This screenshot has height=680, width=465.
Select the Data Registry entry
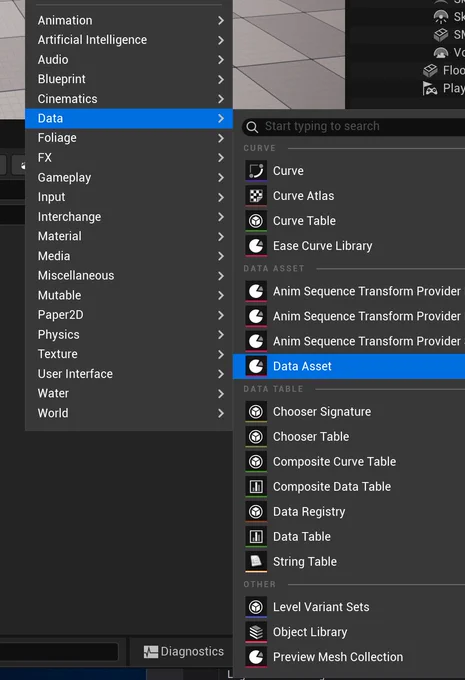pos(349,512)
